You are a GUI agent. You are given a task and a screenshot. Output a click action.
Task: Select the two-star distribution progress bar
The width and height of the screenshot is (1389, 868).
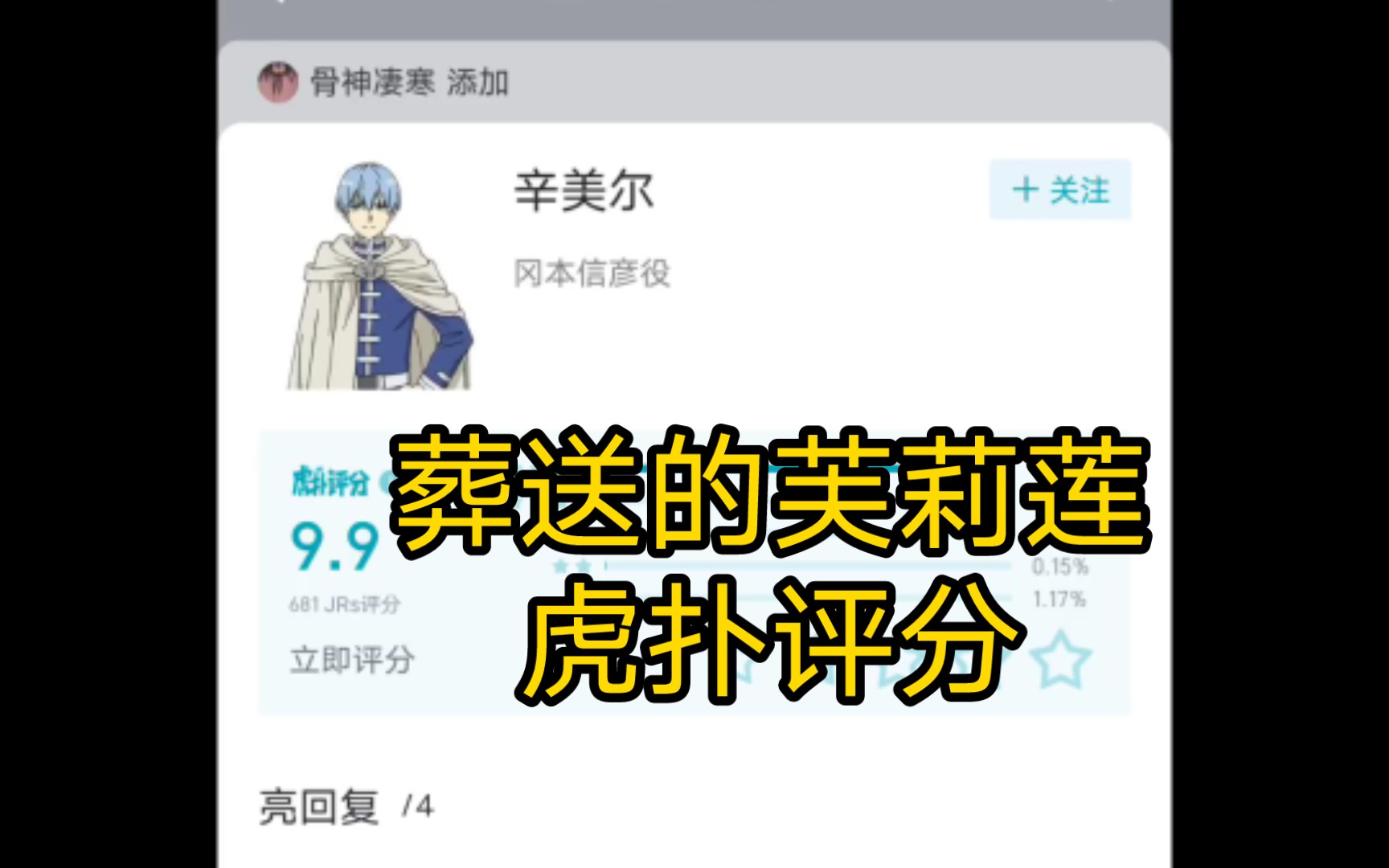807,566
